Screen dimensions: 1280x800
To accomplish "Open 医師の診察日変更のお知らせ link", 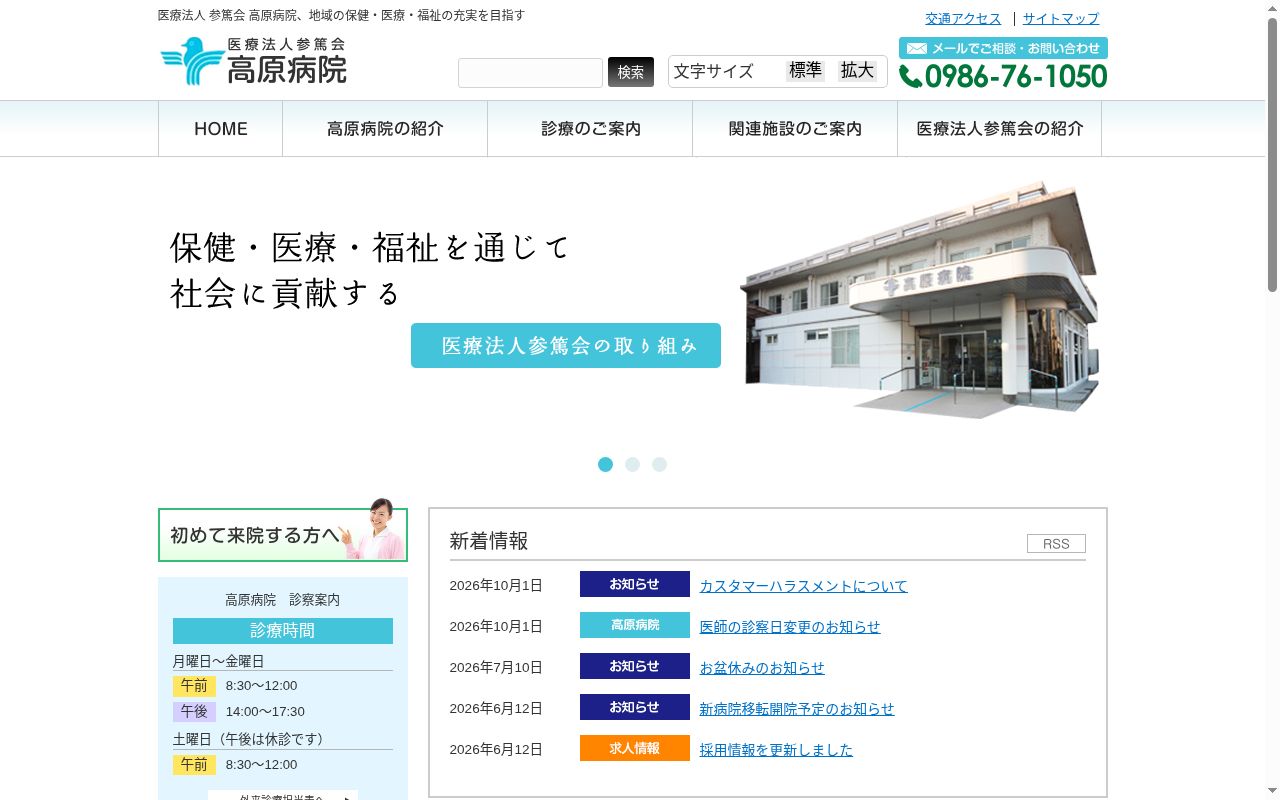I will pos(790,627).
